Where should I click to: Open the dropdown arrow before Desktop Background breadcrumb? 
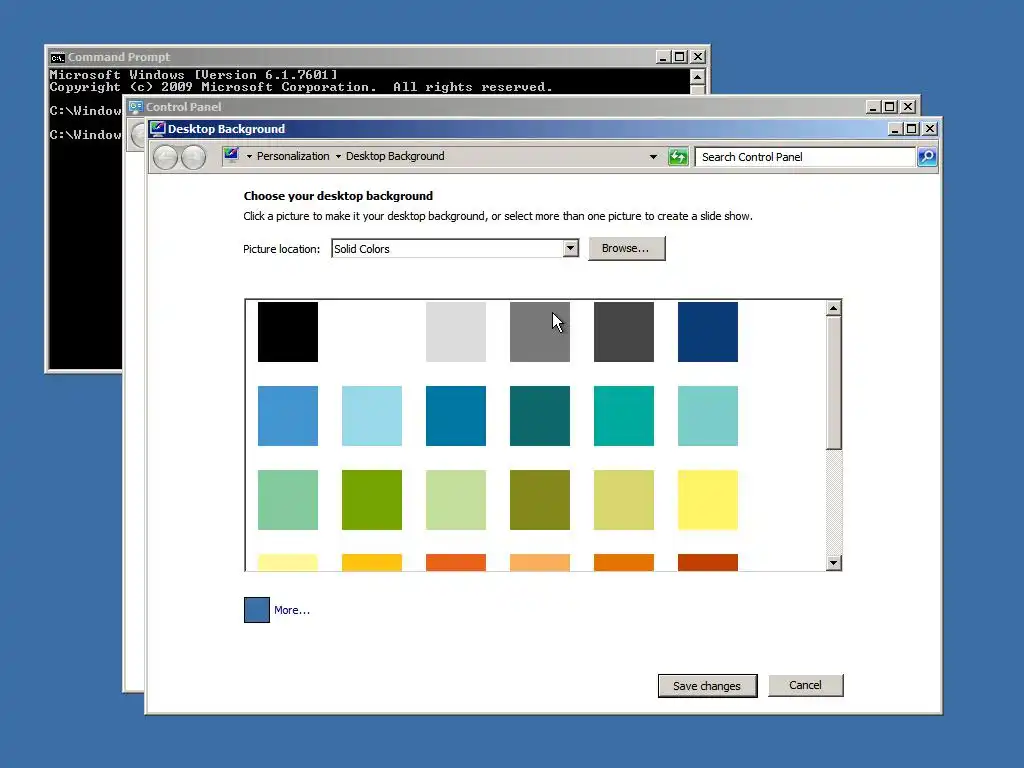click(338, 157)
